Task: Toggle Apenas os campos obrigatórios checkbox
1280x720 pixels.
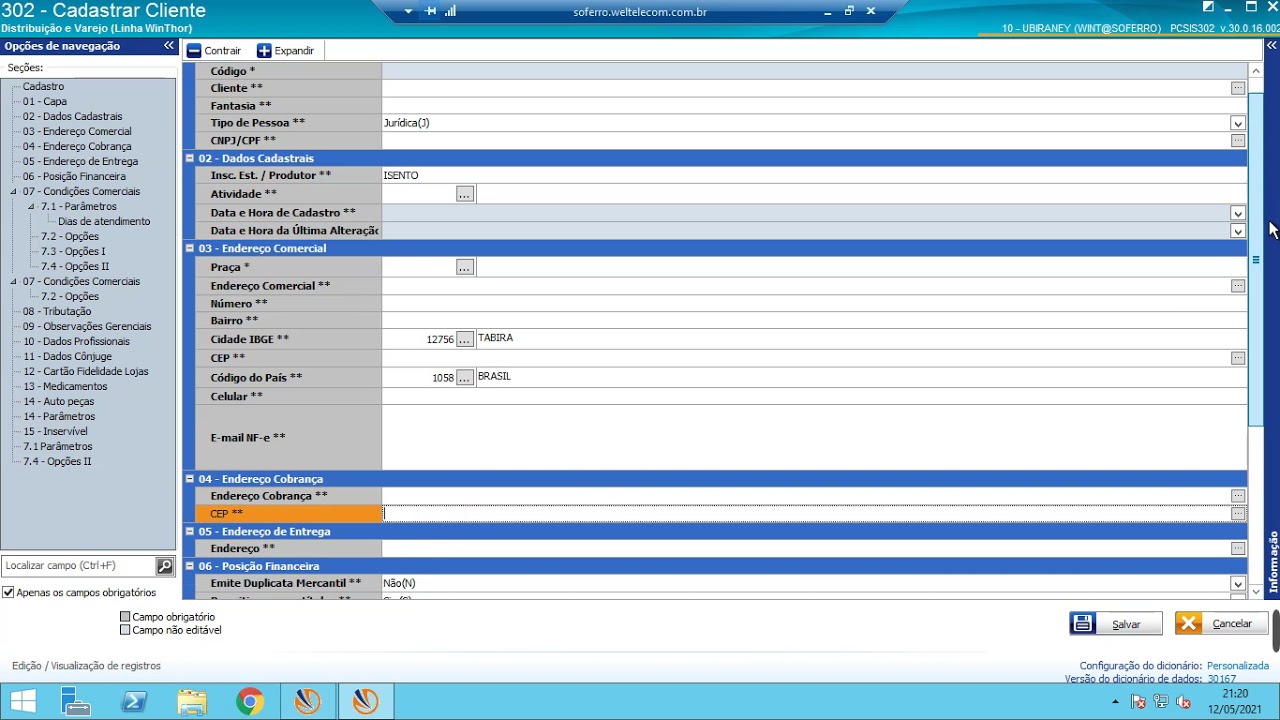Action: coord(8,593)
